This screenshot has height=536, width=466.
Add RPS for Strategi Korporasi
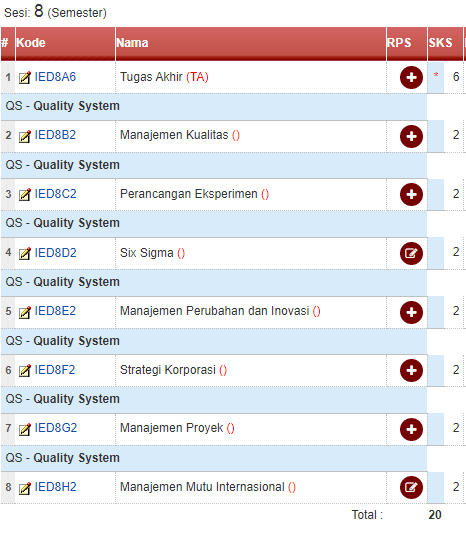pyautogui.click(x=411, y=370)
